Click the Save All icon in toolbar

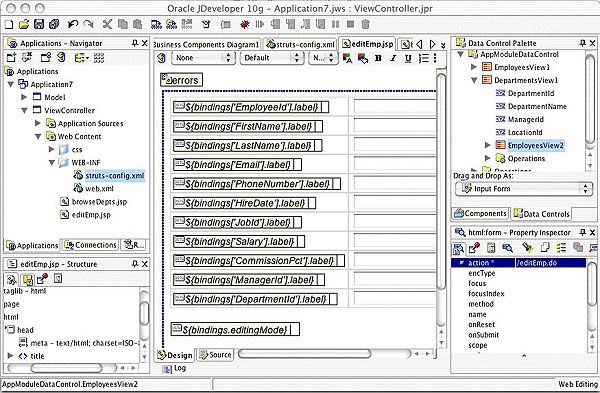pyautogui.click(x=54, y=24)
